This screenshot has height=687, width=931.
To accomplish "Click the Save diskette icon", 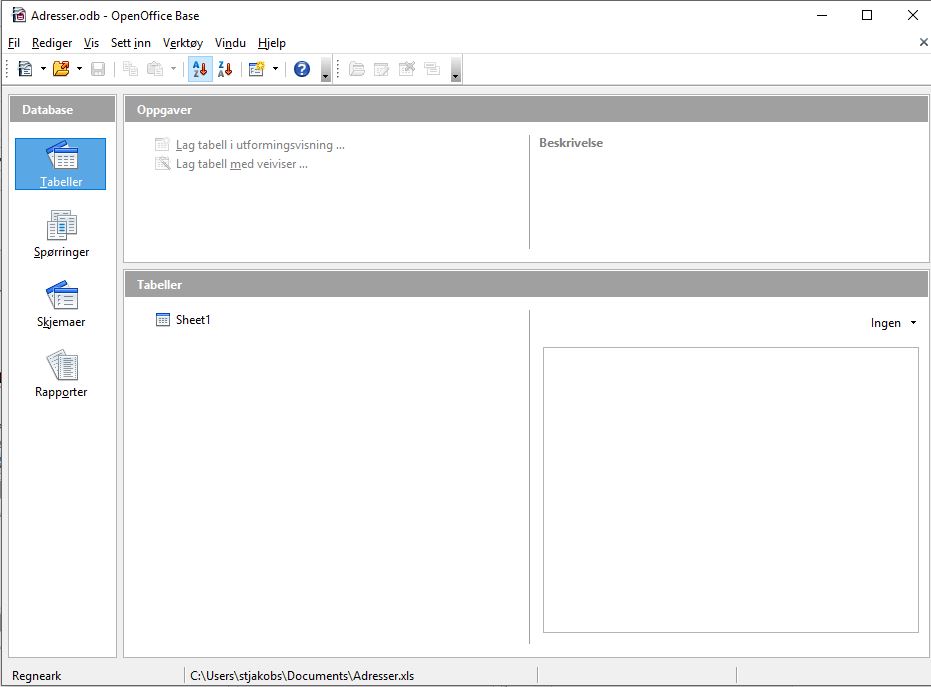I will [x=98, y=69].
